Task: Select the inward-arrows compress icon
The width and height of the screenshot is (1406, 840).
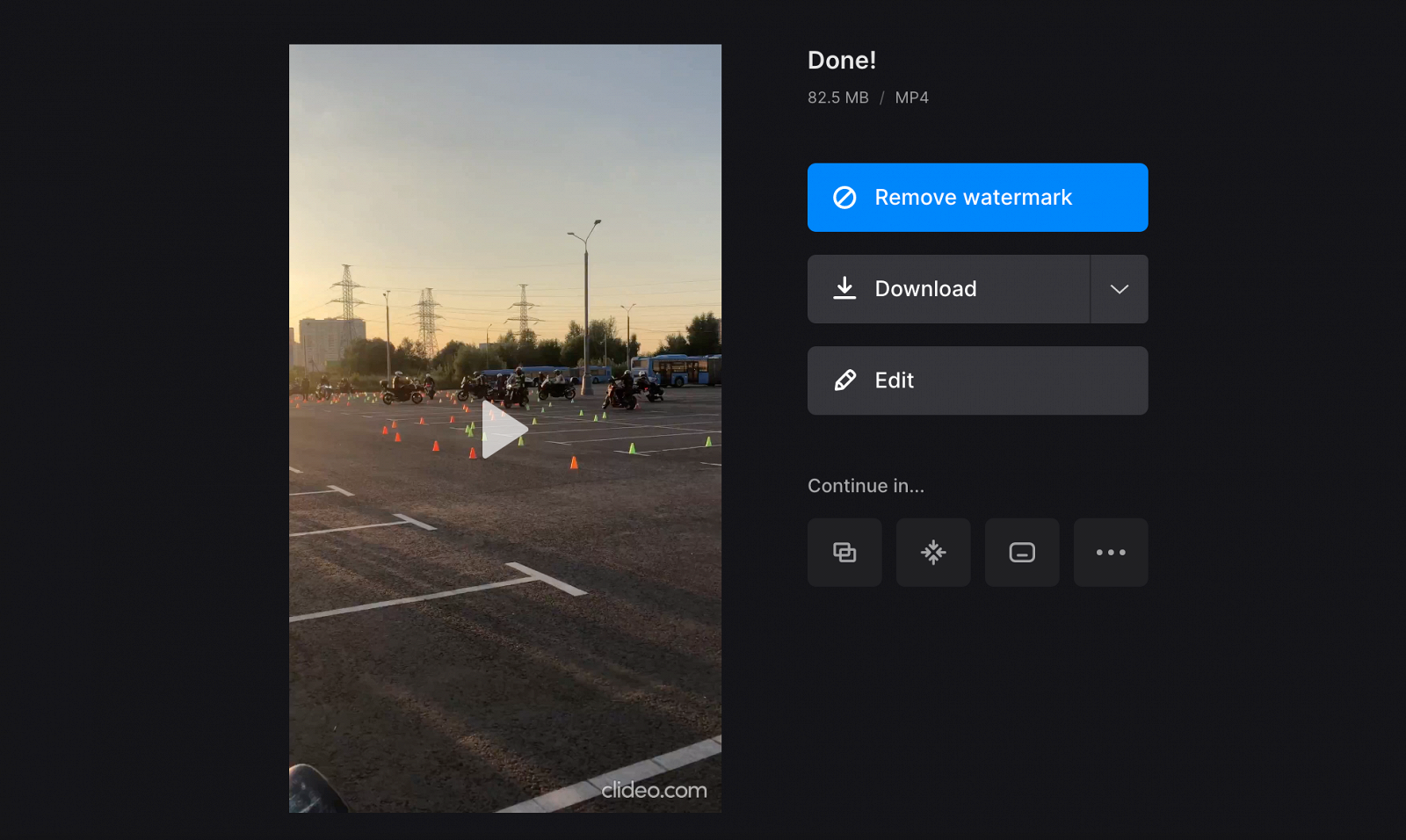Action: coord(932,552)
